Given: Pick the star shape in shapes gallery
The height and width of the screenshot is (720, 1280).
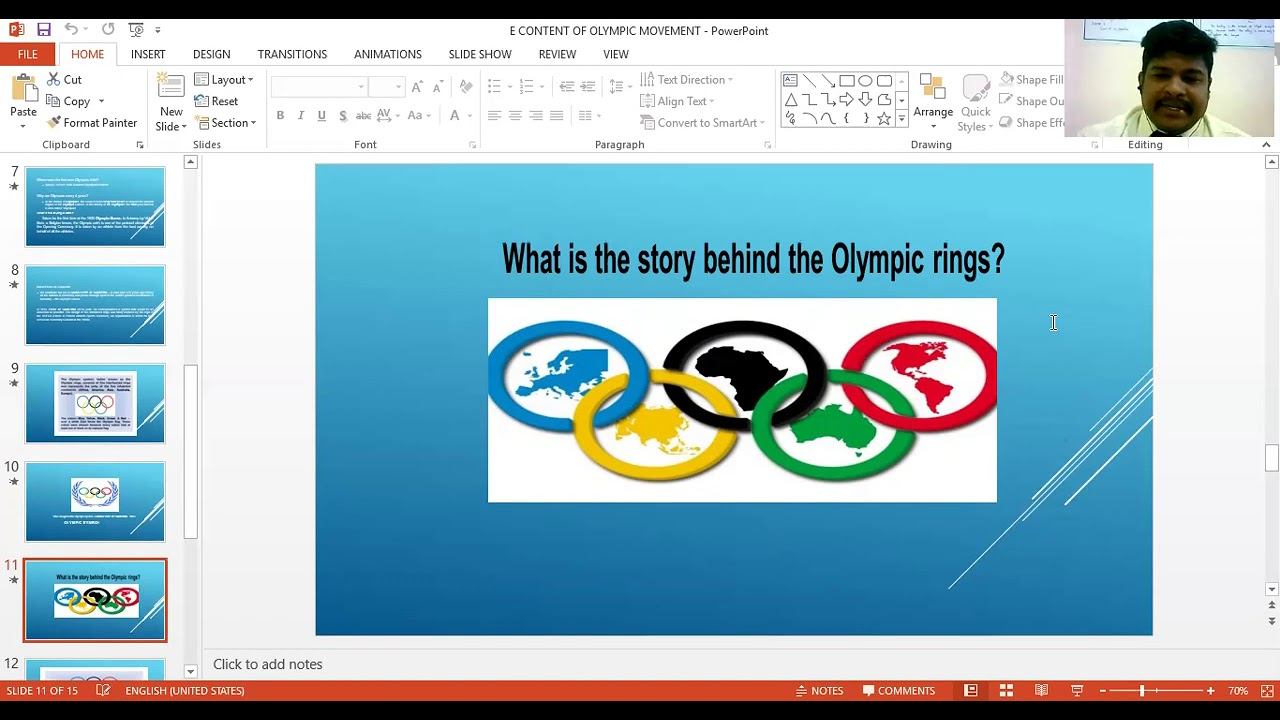Looking at the screenshot, I should (884, 118).
